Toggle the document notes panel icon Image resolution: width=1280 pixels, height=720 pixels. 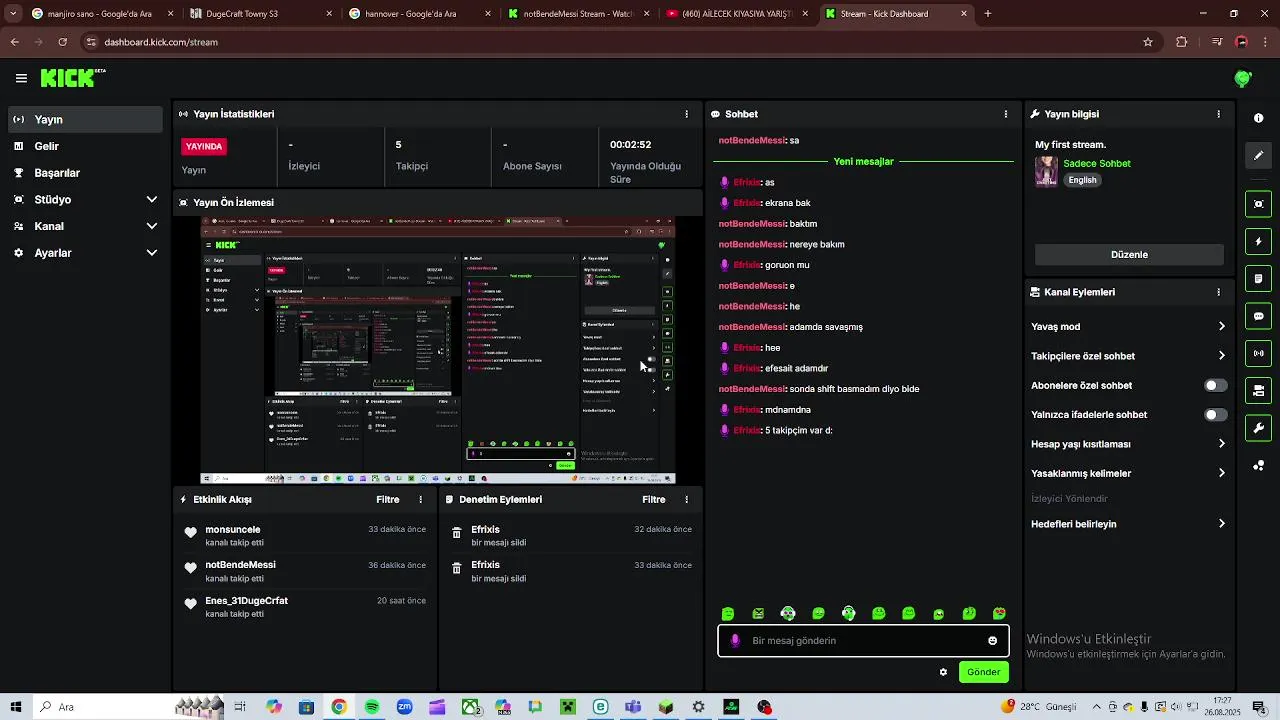(x=1258, y=278)
